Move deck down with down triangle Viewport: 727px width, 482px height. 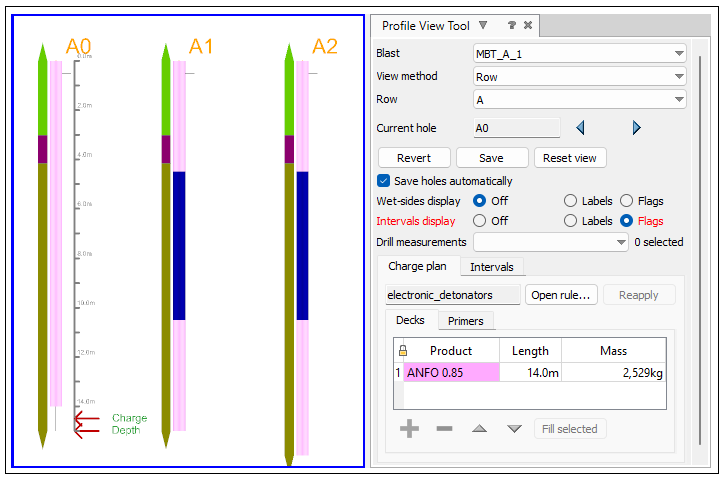[514, 429]
